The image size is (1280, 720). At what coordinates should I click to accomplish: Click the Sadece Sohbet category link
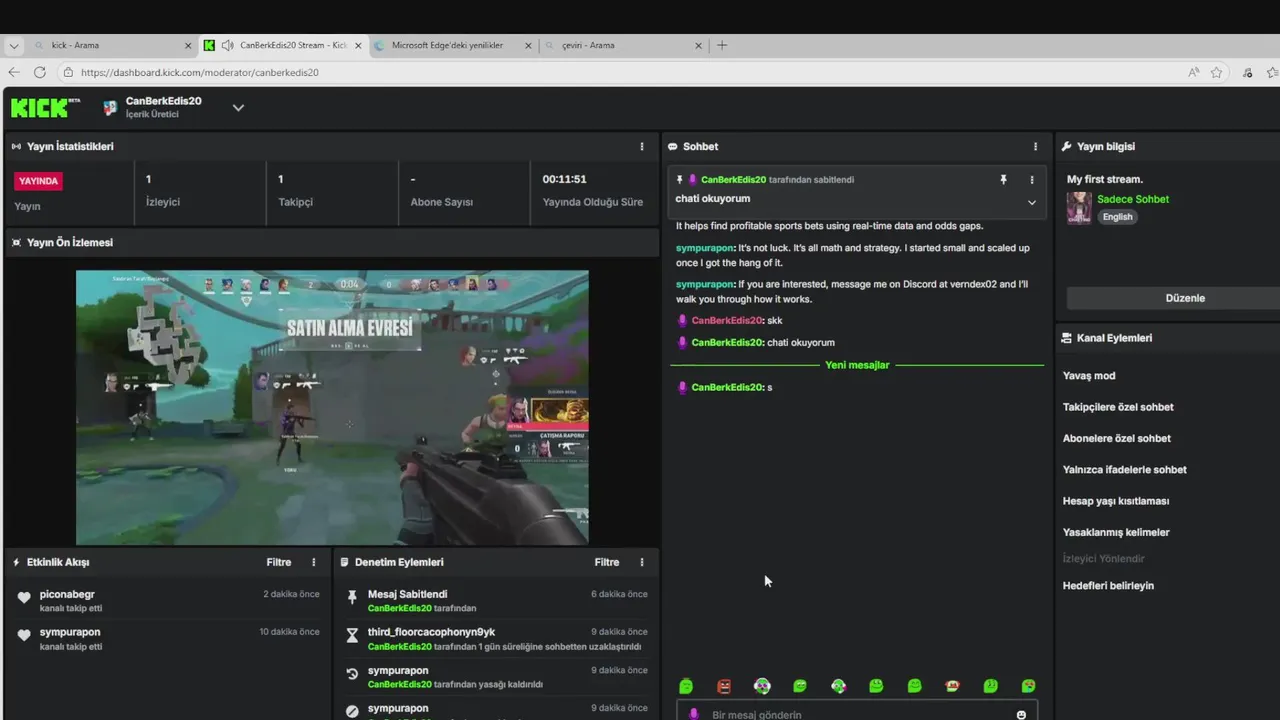coord(1133,199)
